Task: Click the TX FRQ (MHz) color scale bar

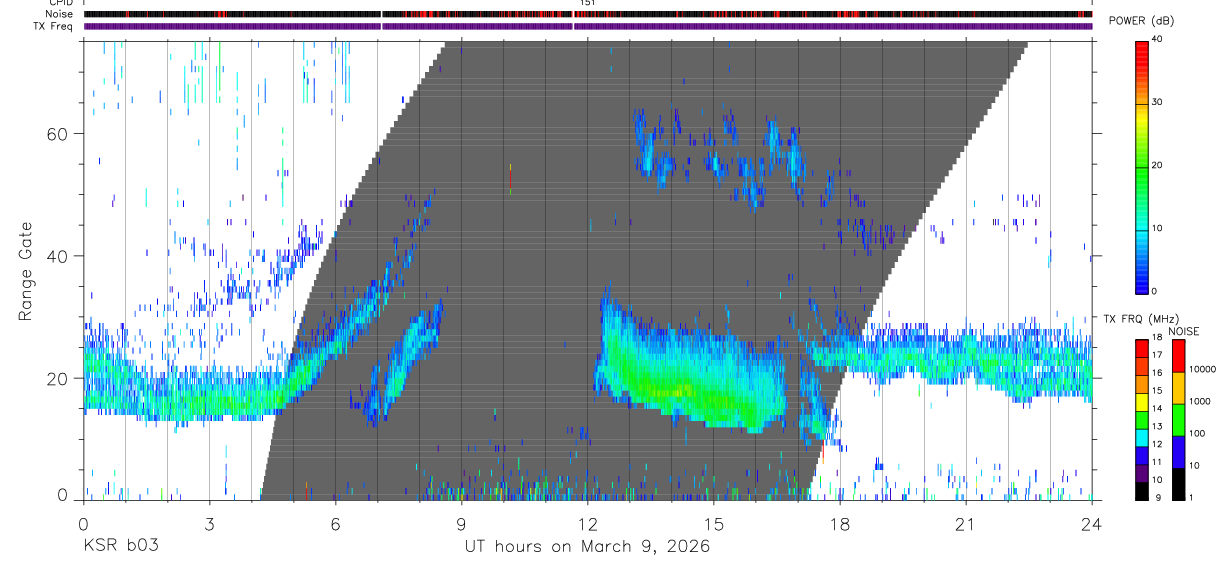Action: (1142, 418)
